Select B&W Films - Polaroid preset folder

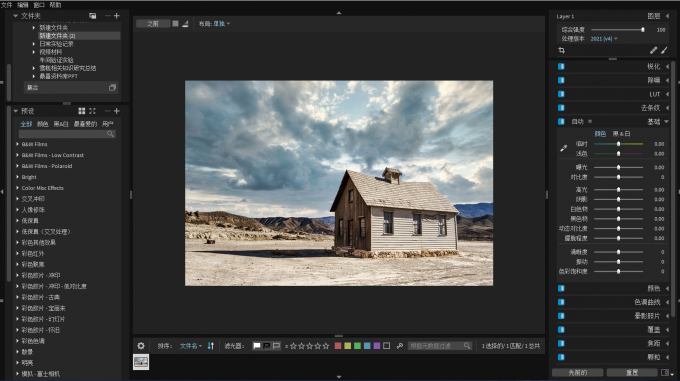47,166
